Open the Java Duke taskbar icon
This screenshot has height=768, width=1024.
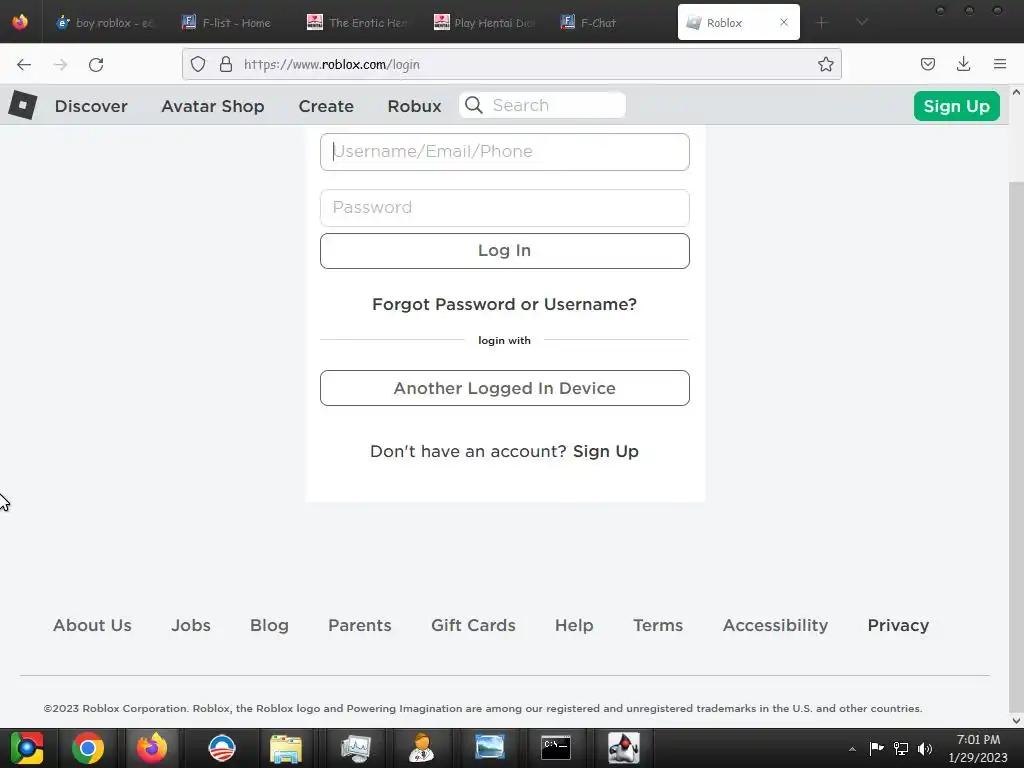tap(623, 748)
